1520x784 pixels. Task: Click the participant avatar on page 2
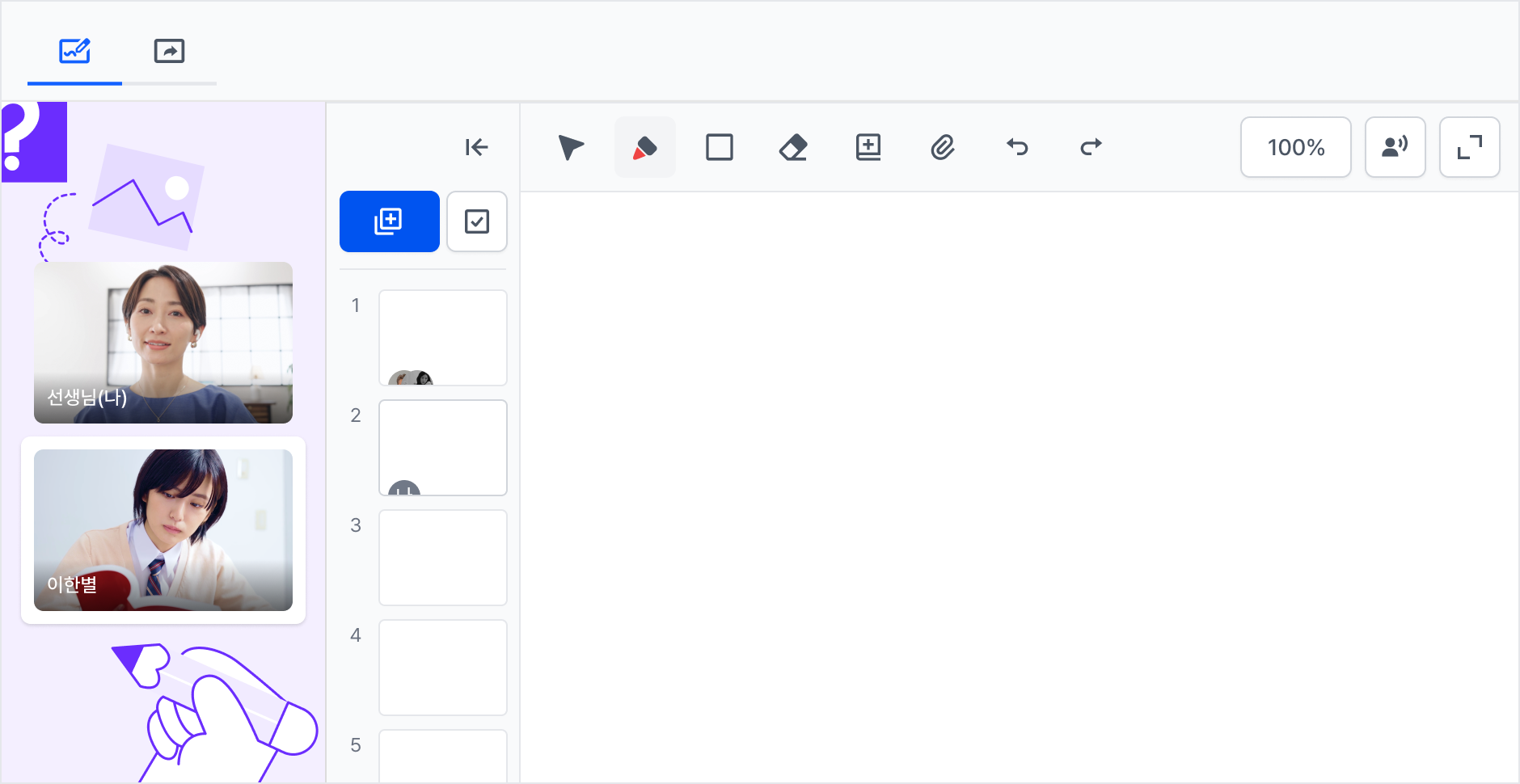point(404,487)
